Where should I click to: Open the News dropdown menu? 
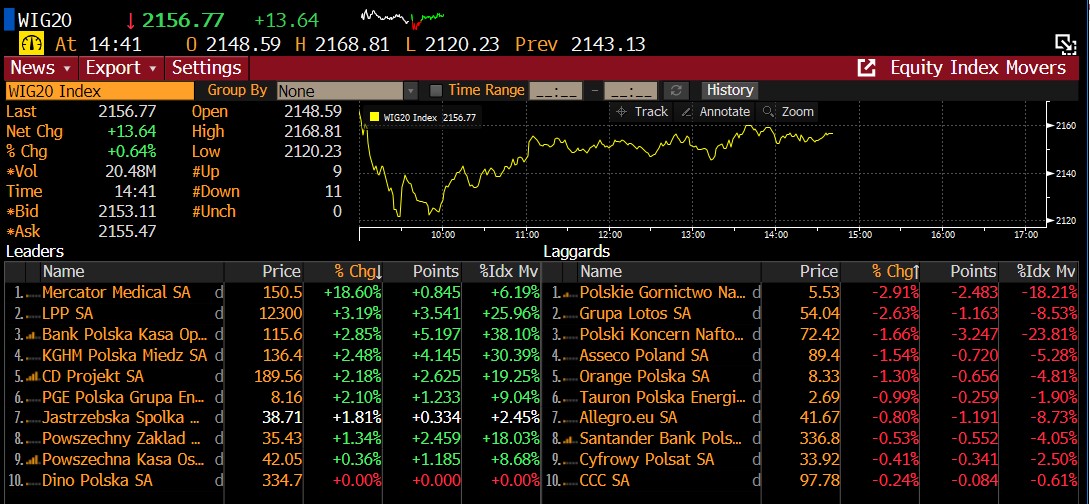coord(41,67)
